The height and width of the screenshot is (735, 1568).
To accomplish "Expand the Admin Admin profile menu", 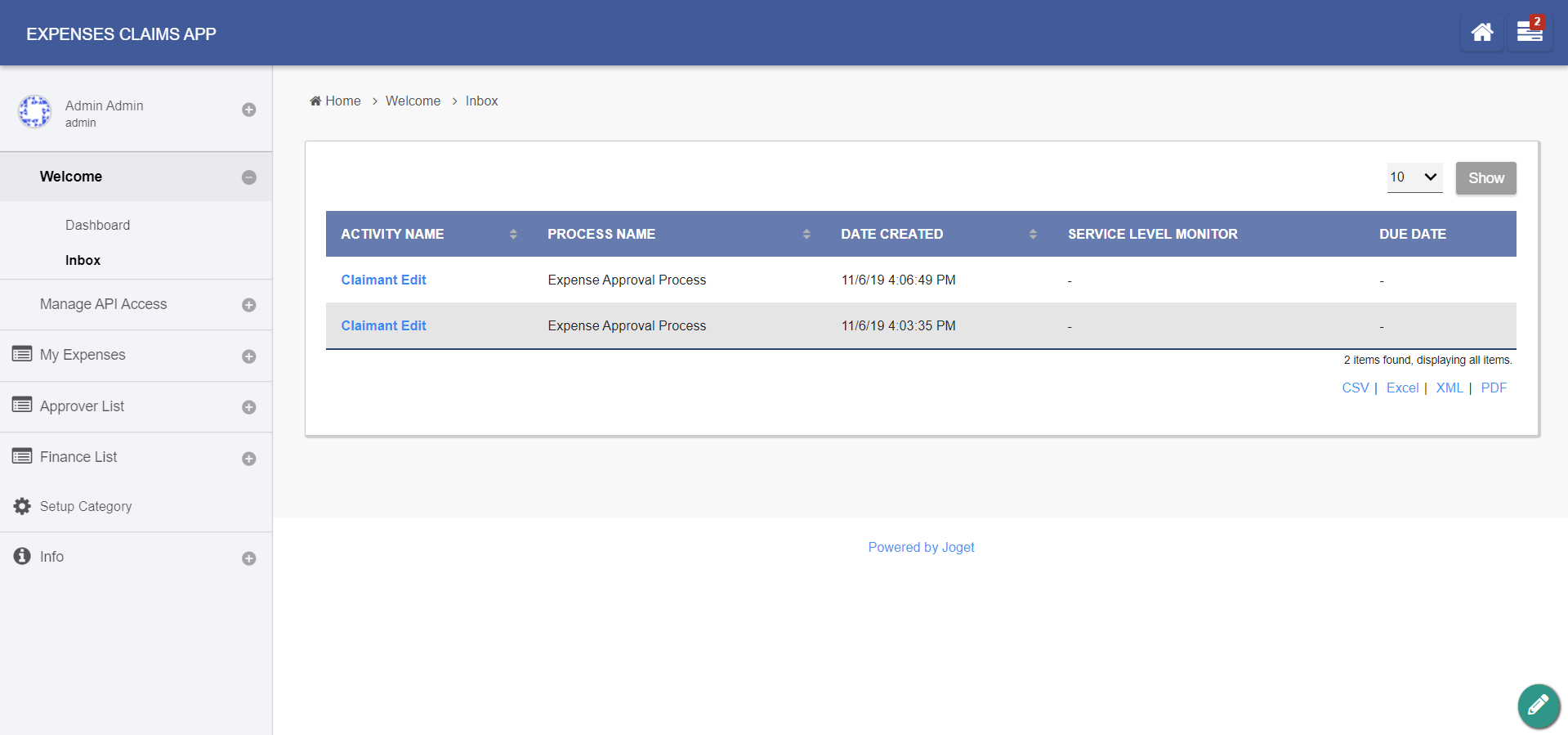I will [x=249, y=110].
